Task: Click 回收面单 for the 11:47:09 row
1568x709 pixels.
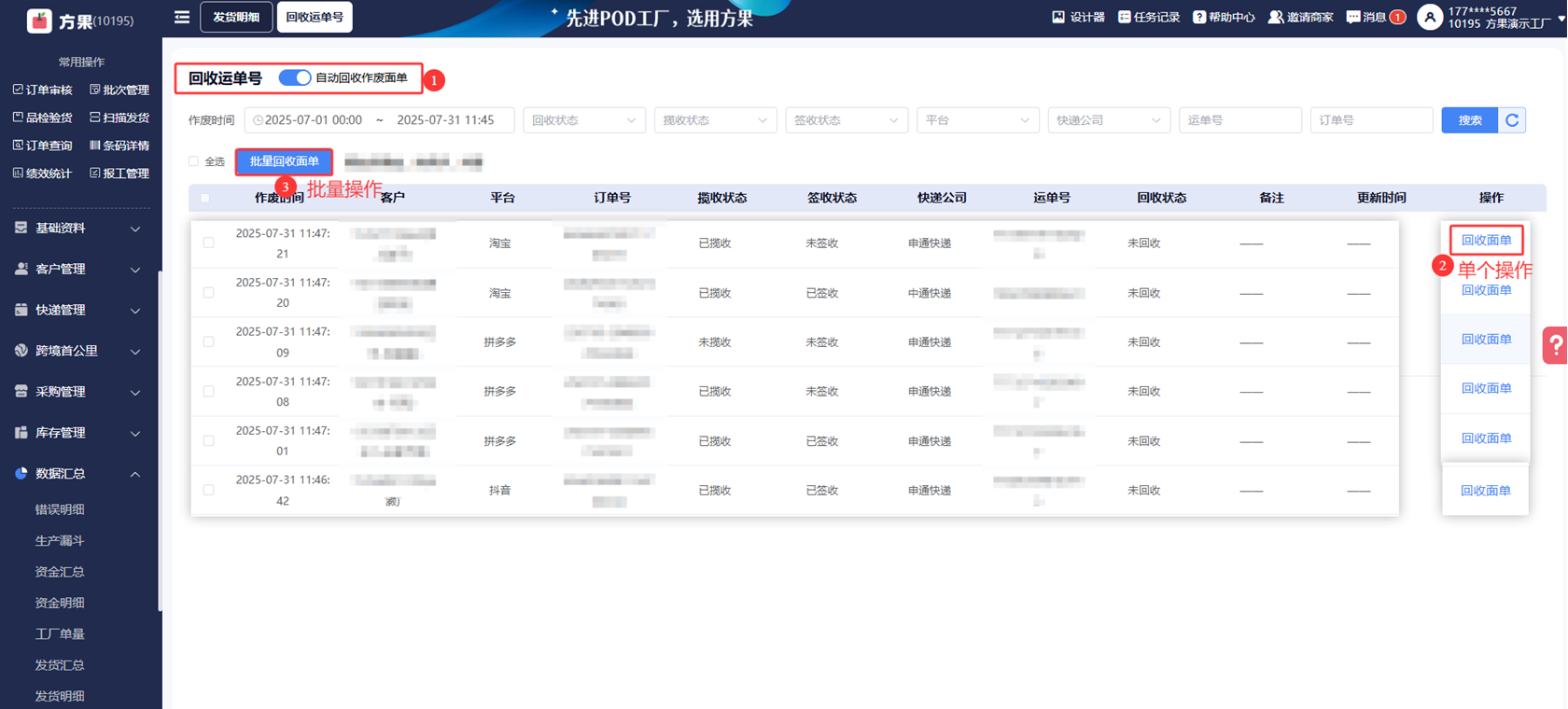Action: click(1486, 340)
